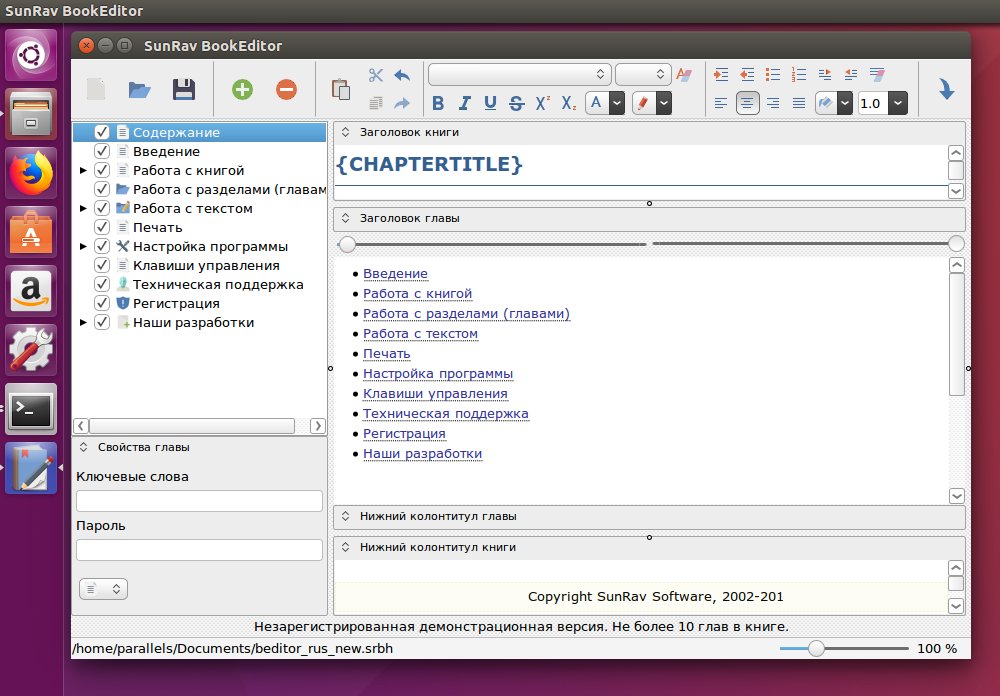Open the Печать link in contents

point(386,353)
